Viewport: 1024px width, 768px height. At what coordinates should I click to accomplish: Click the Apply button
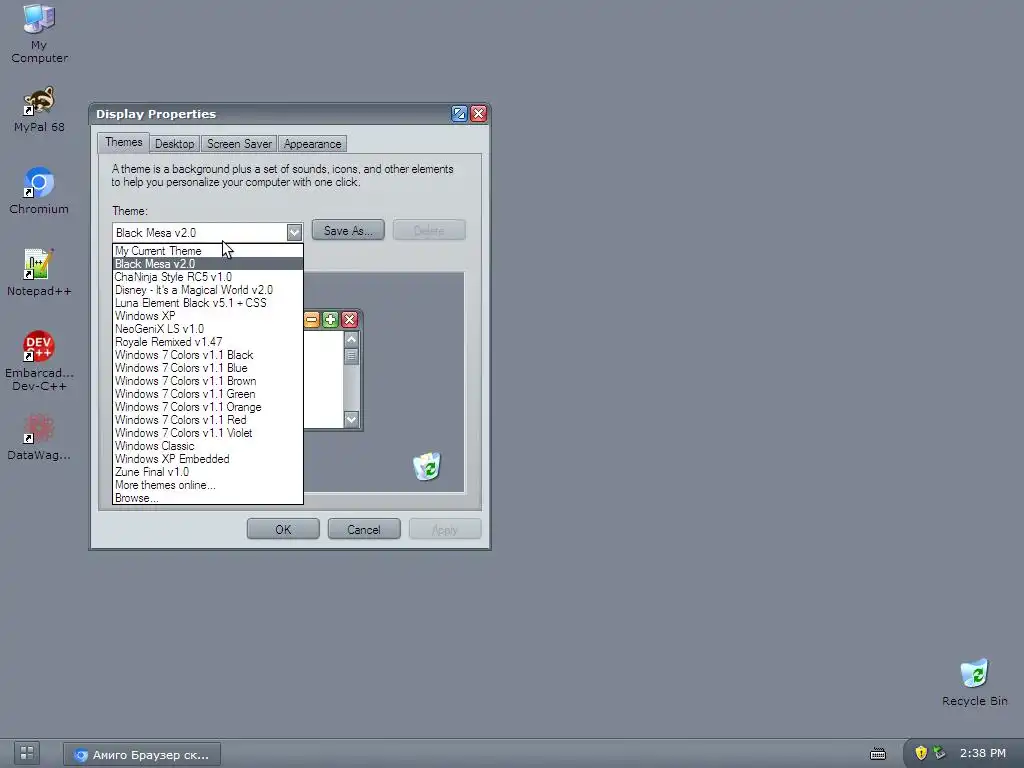[x=445, y=530]
